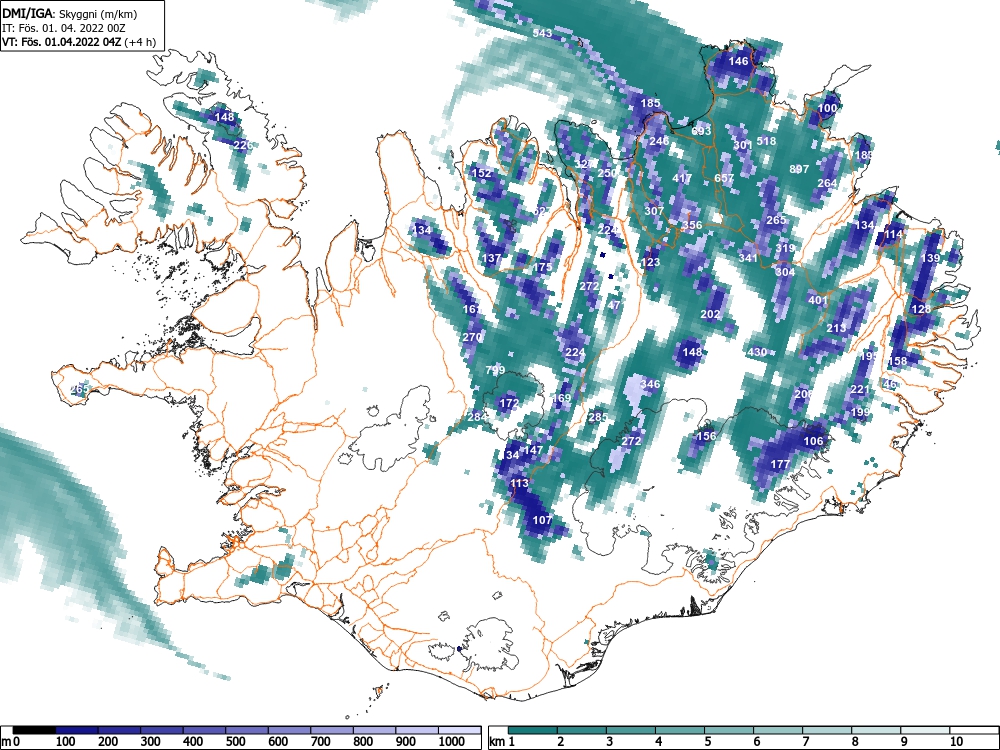The height and width of the screenshot is (750, 1000).
Task: Click the visibility value 319 on the map
Action: [x=785, y=248]
